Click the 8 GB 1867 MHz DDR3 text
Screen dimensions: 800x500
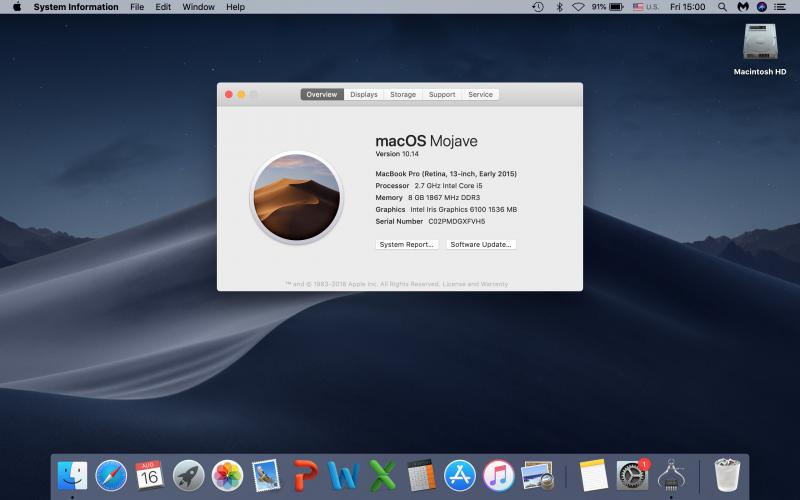click(444, 197)
